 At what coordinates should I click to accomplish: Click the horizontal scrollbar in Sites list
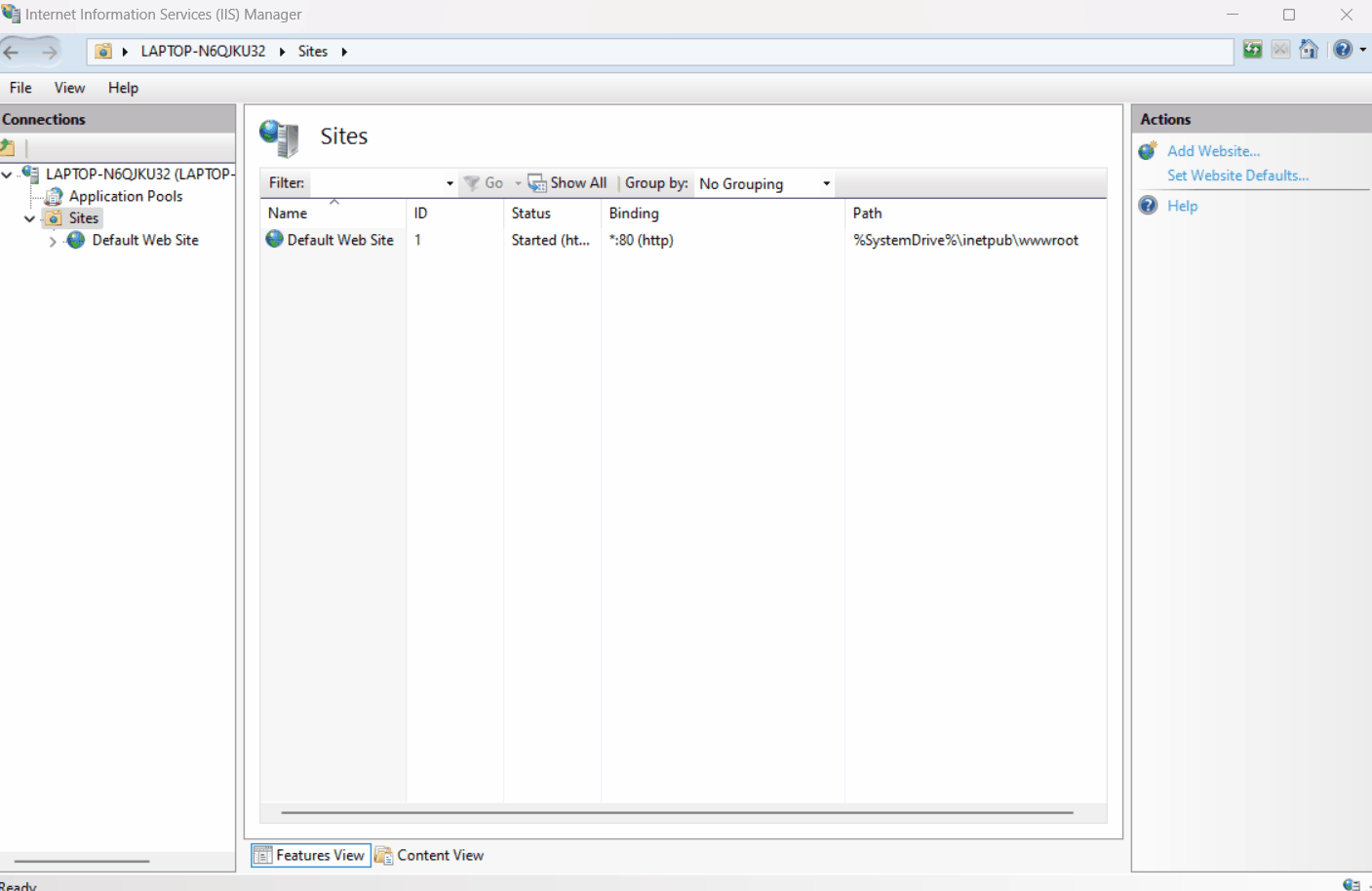677,812
